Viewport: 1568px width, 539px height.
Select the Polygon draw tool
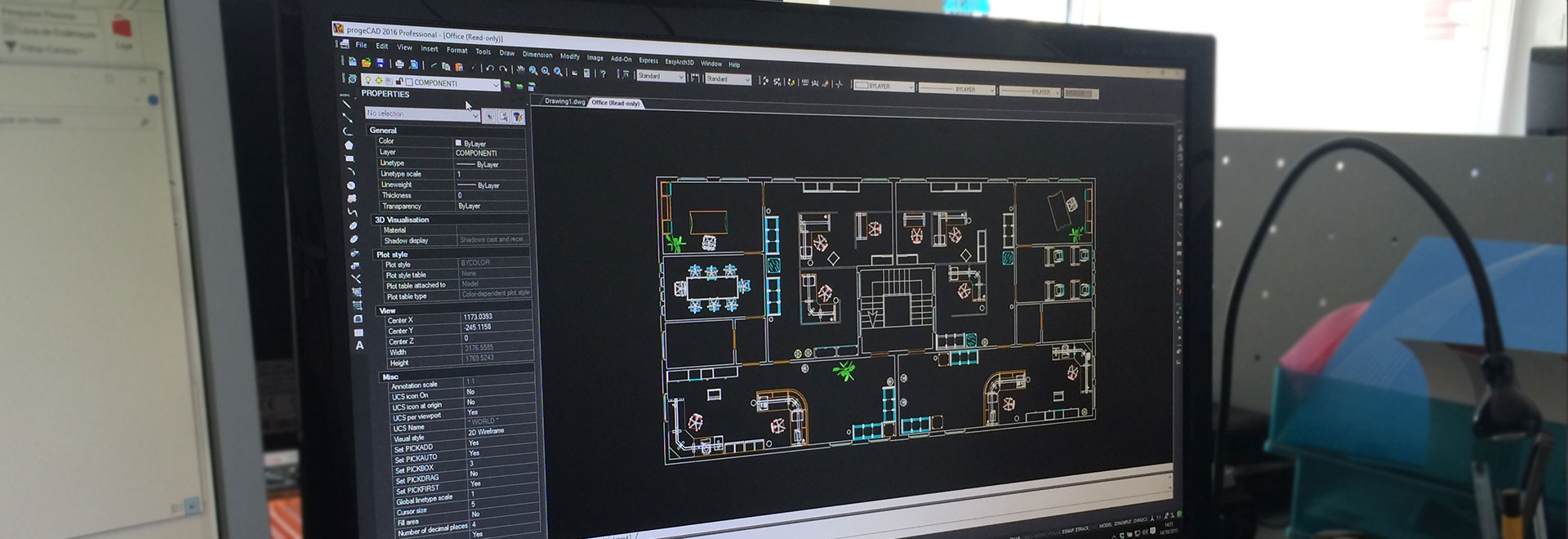point(349,145)
